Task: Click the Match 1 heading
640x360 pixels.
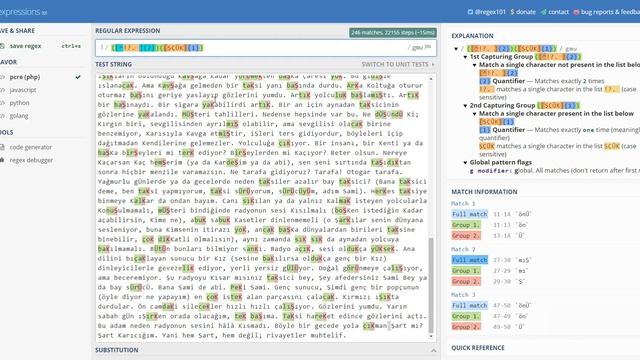Action: point(463,203)
